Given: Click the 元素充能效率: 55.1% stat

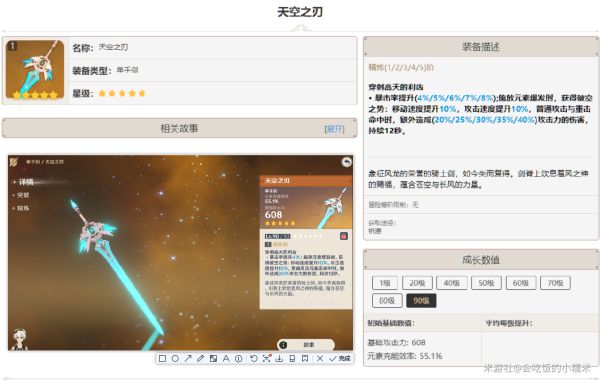Looking at the screenshot, I should 405,356.
